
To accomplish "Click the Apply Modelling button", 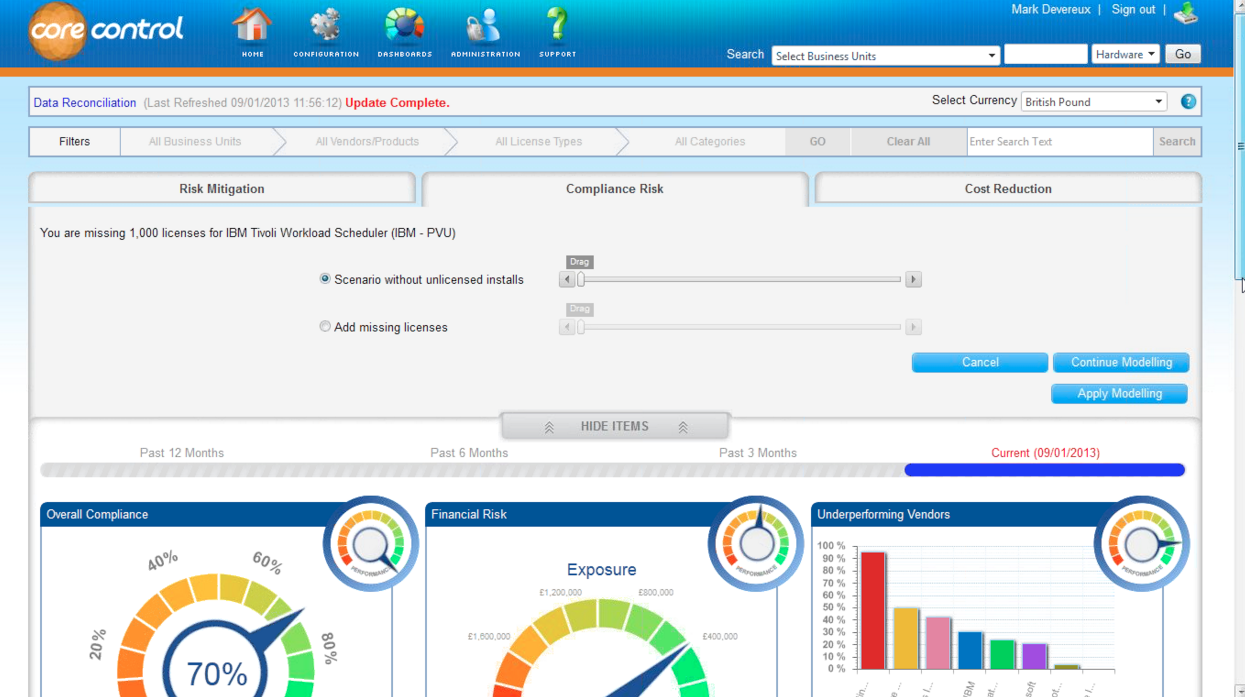I will [x=1120, y=394].
